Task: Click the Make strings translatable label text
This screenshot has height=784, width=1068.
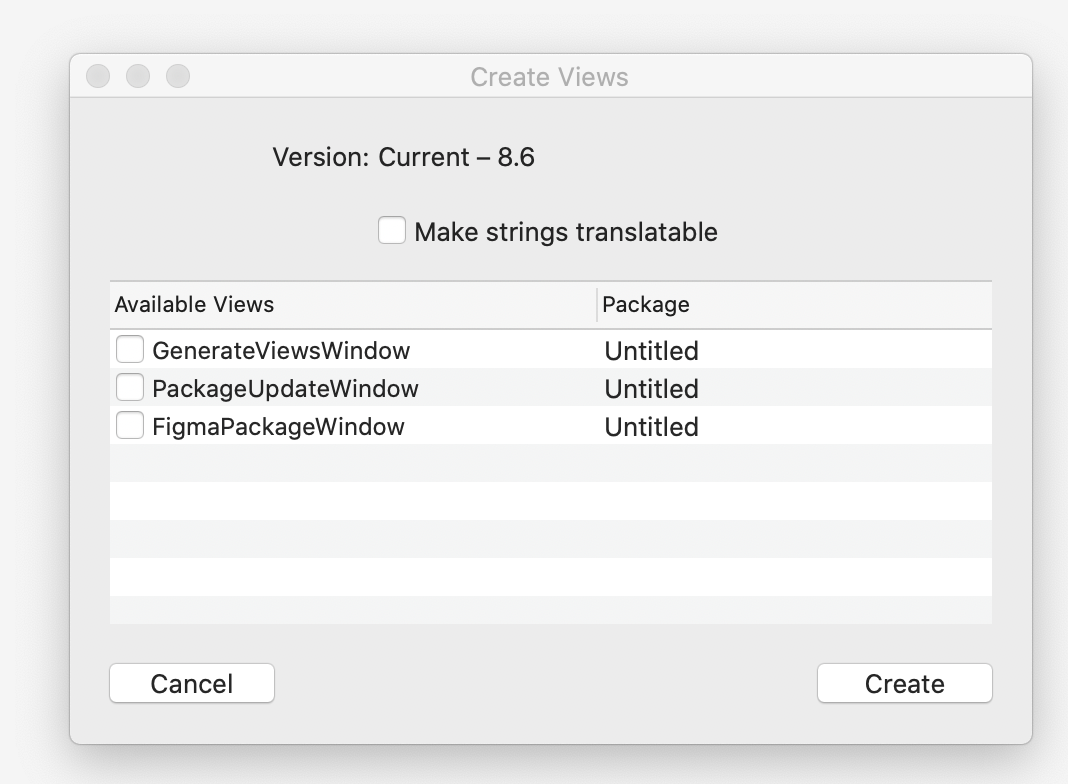Action: [x=566, y=231]
